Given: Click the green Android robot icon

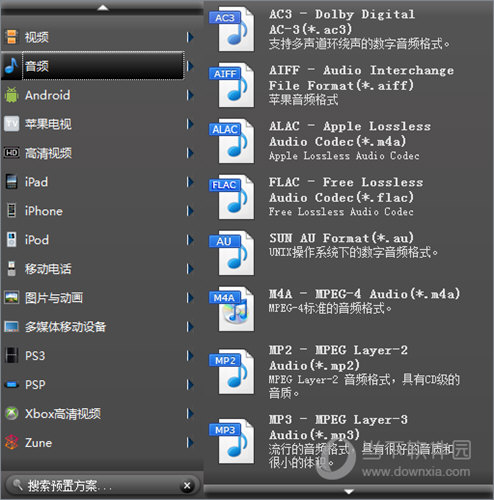Looking at the screenshot, I should click(x=11, y=95).
